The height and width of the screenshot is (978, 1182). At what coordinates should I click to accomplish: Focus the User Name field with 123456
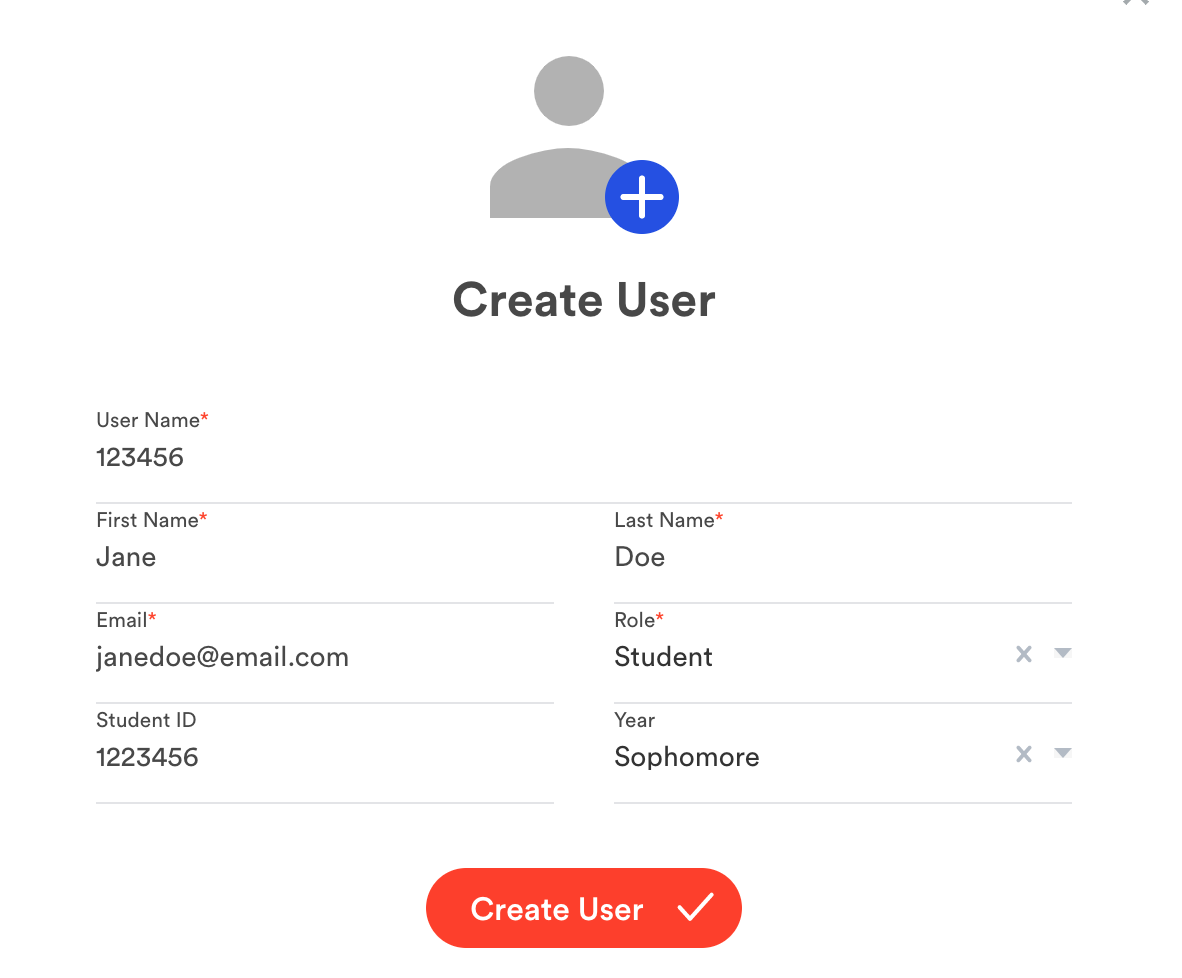coord(582,458)
